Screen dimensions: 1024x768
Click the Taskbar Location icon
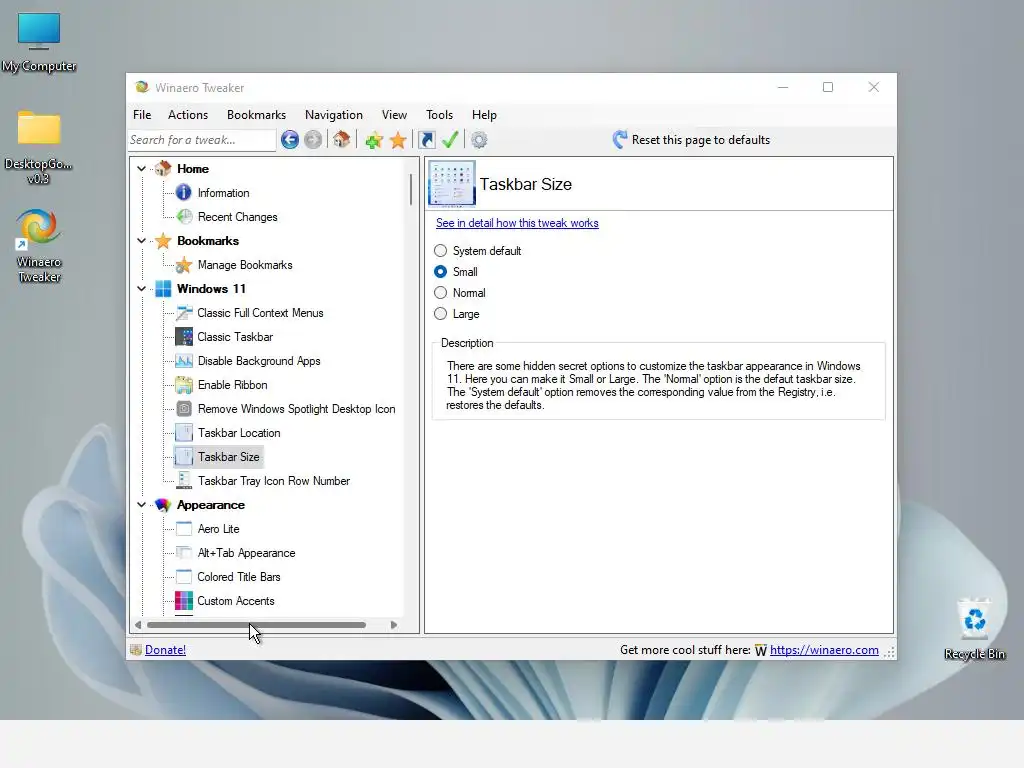pyautogui.click(x=184, y=432)
